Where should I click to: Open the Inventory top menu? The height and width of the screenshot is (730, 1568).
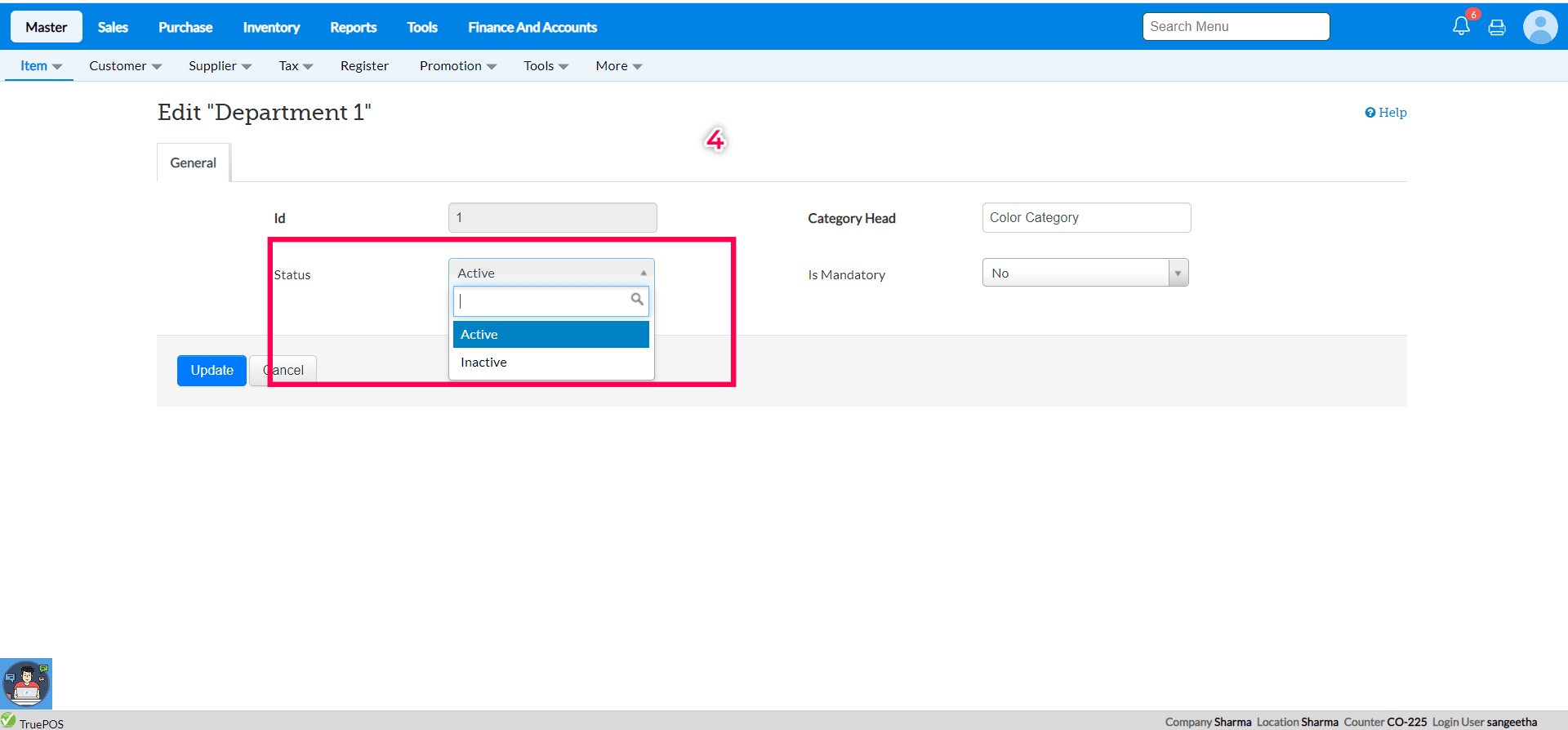pos(271,28)
